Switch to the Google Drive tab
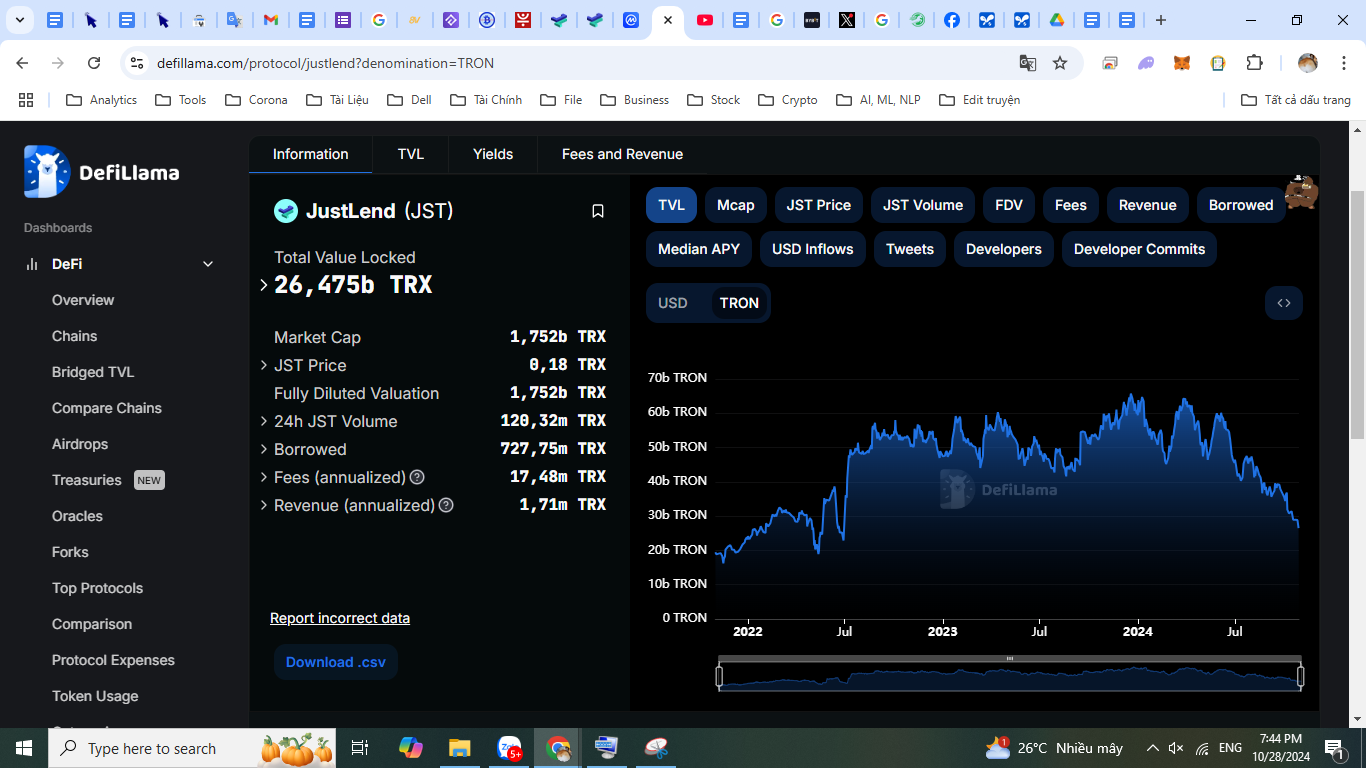 [1056, 20]
